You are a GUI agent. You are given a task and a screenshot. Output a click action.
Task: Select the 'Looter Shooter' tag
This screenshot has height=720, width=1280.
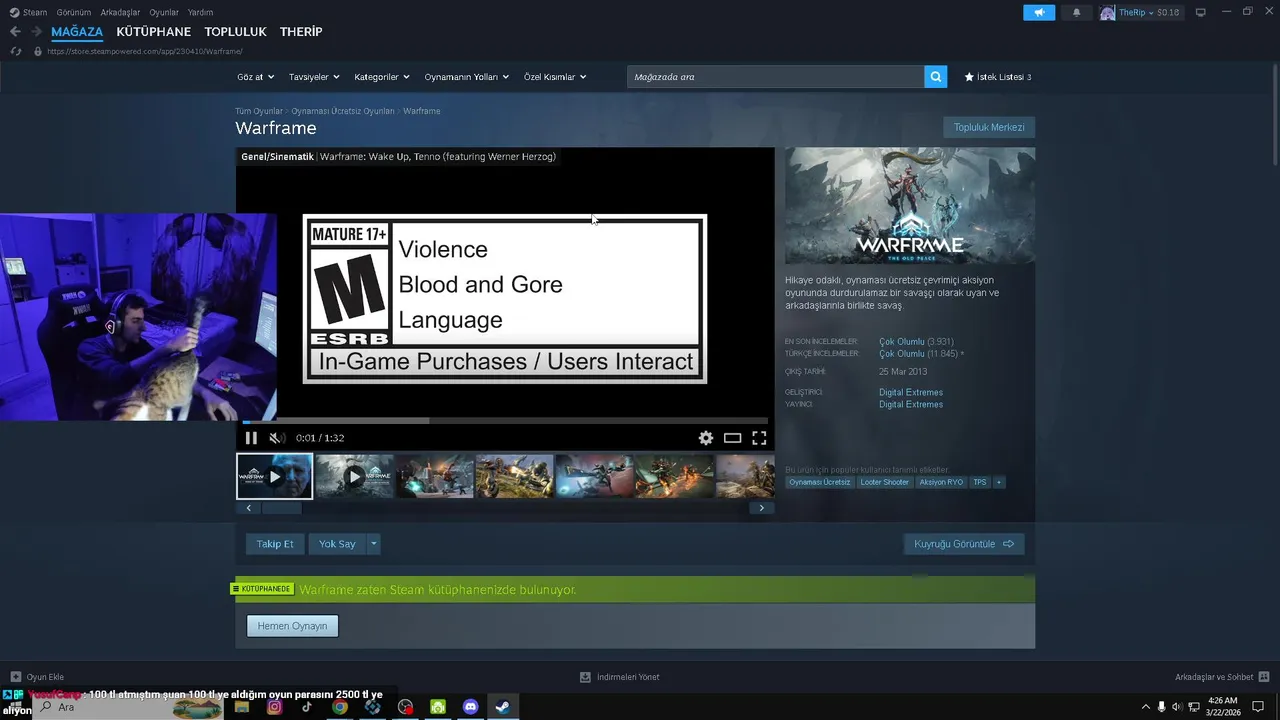point(885,482)
